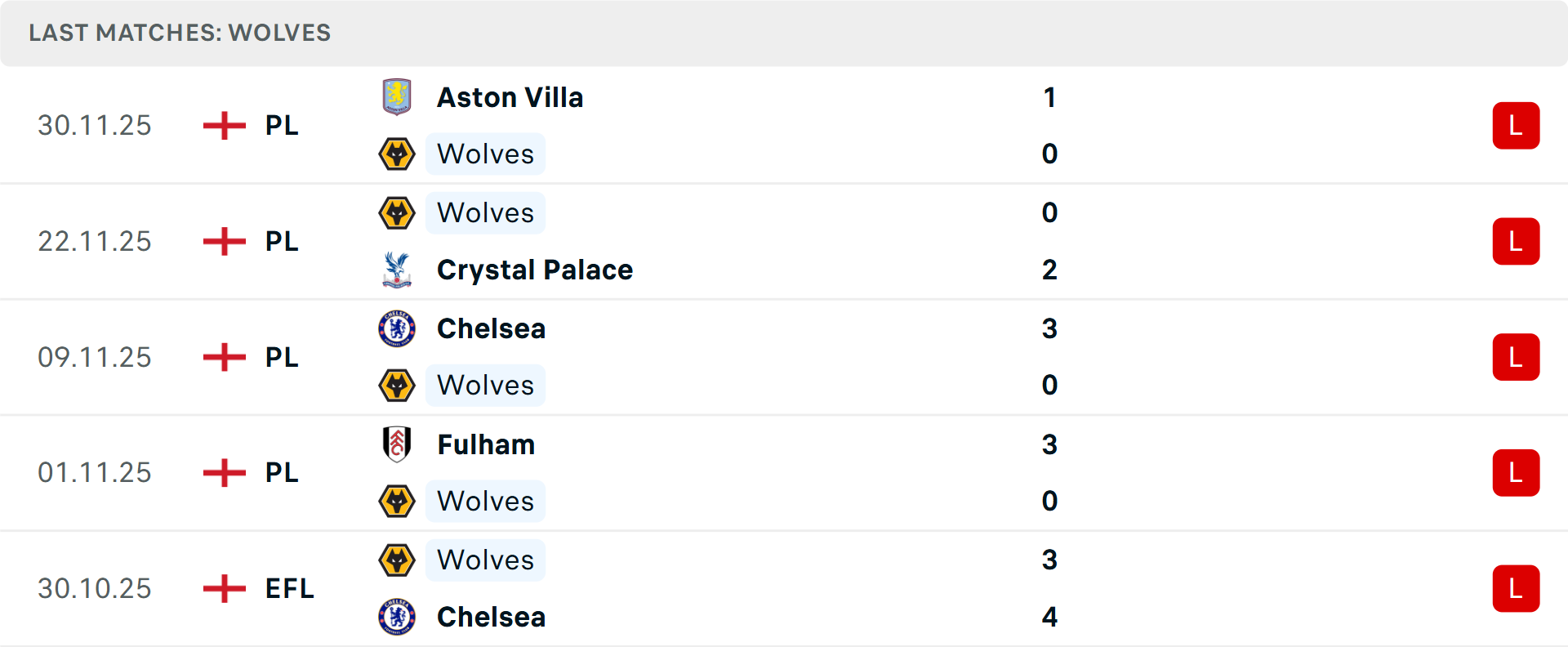Click the loss badge for the EFL match
This screenshot has width=1568, height=647.
pos(1516,588)
